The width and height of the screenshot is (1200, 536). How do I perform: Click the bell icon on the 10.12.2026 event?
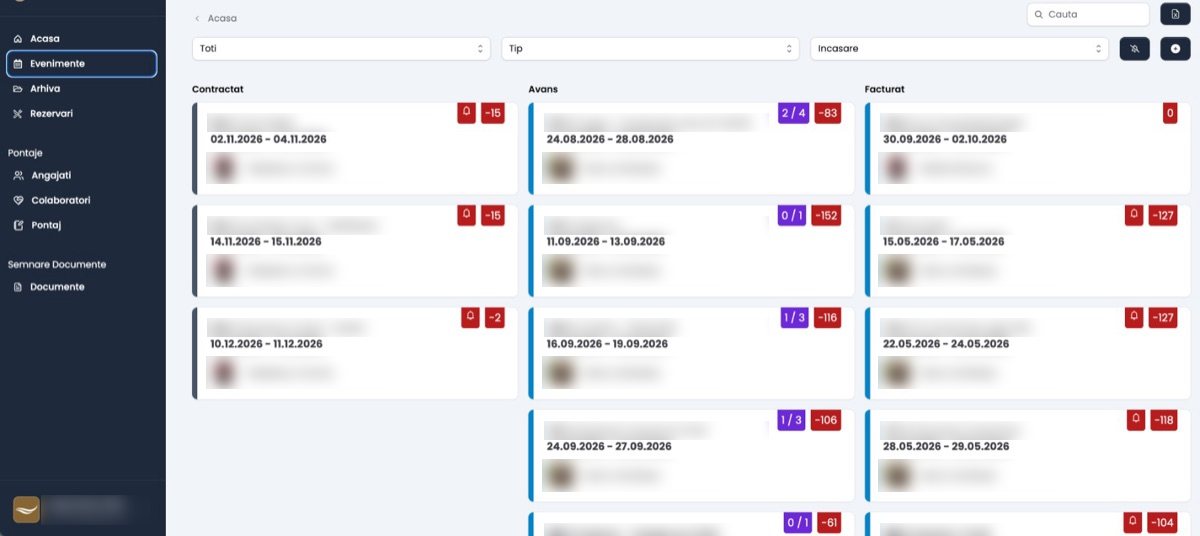471,317
